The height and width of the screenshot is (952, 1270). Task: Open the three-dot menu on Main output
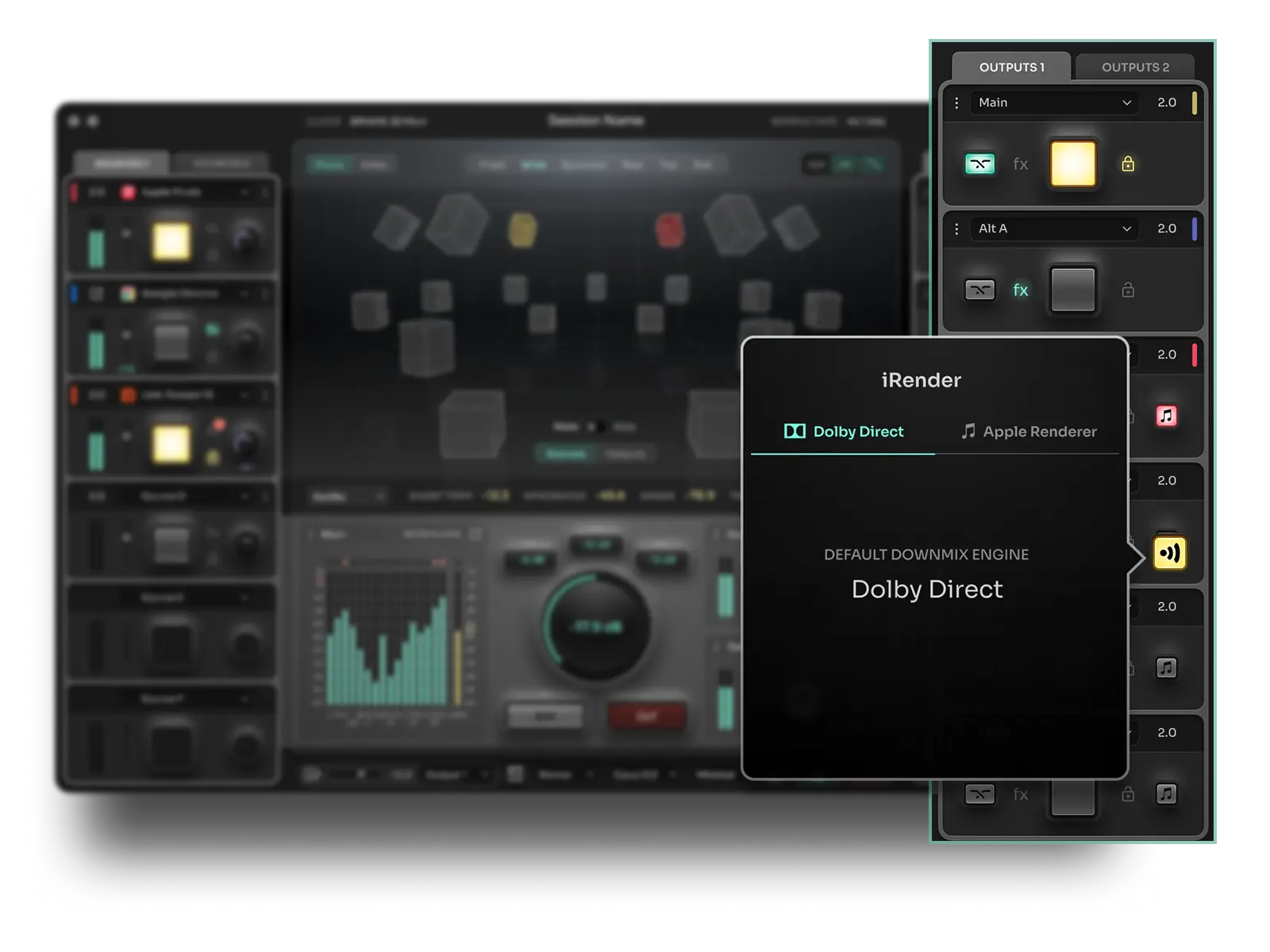coord(956,103)
